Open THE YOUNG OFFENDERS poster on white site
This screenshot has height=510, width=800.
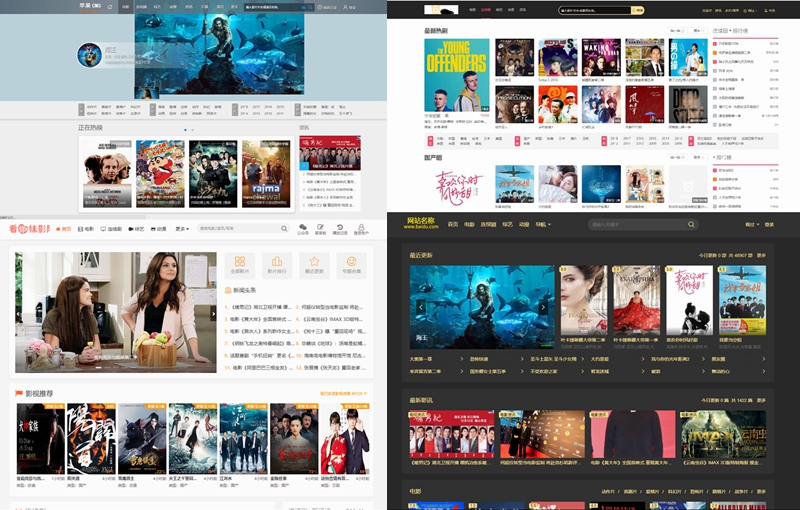tap(457, 75)
